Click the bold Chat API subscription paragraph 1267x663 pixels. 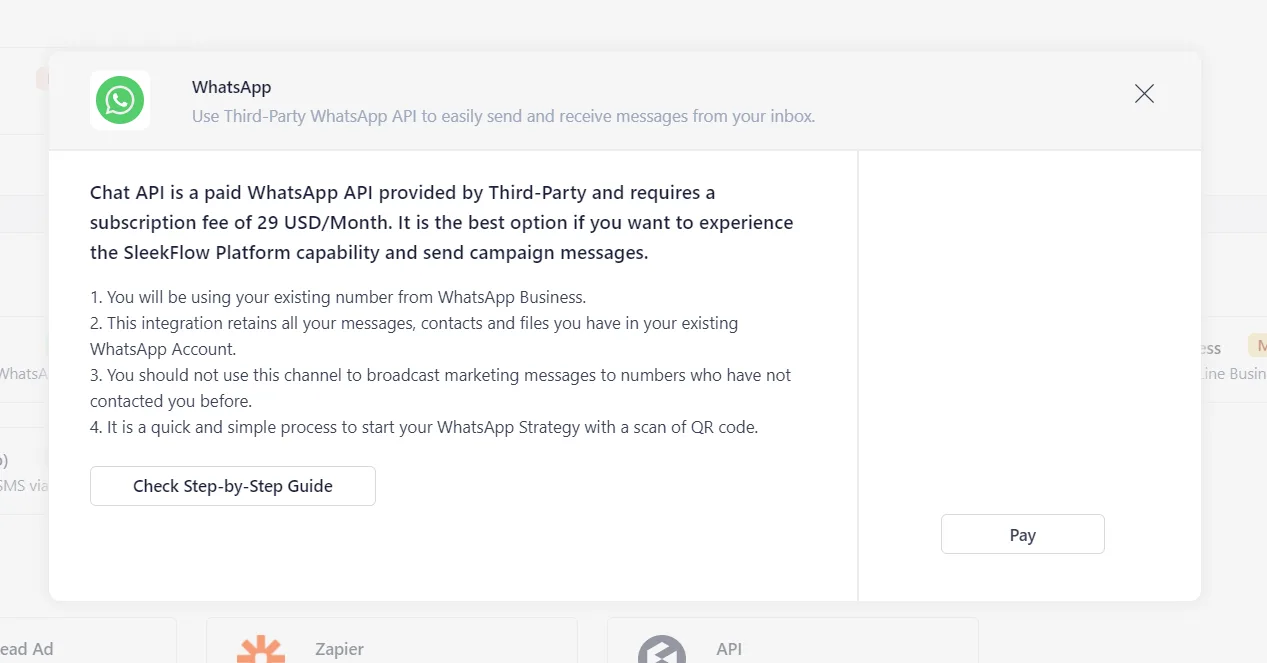pyautogui.click(x=441, y=222)
